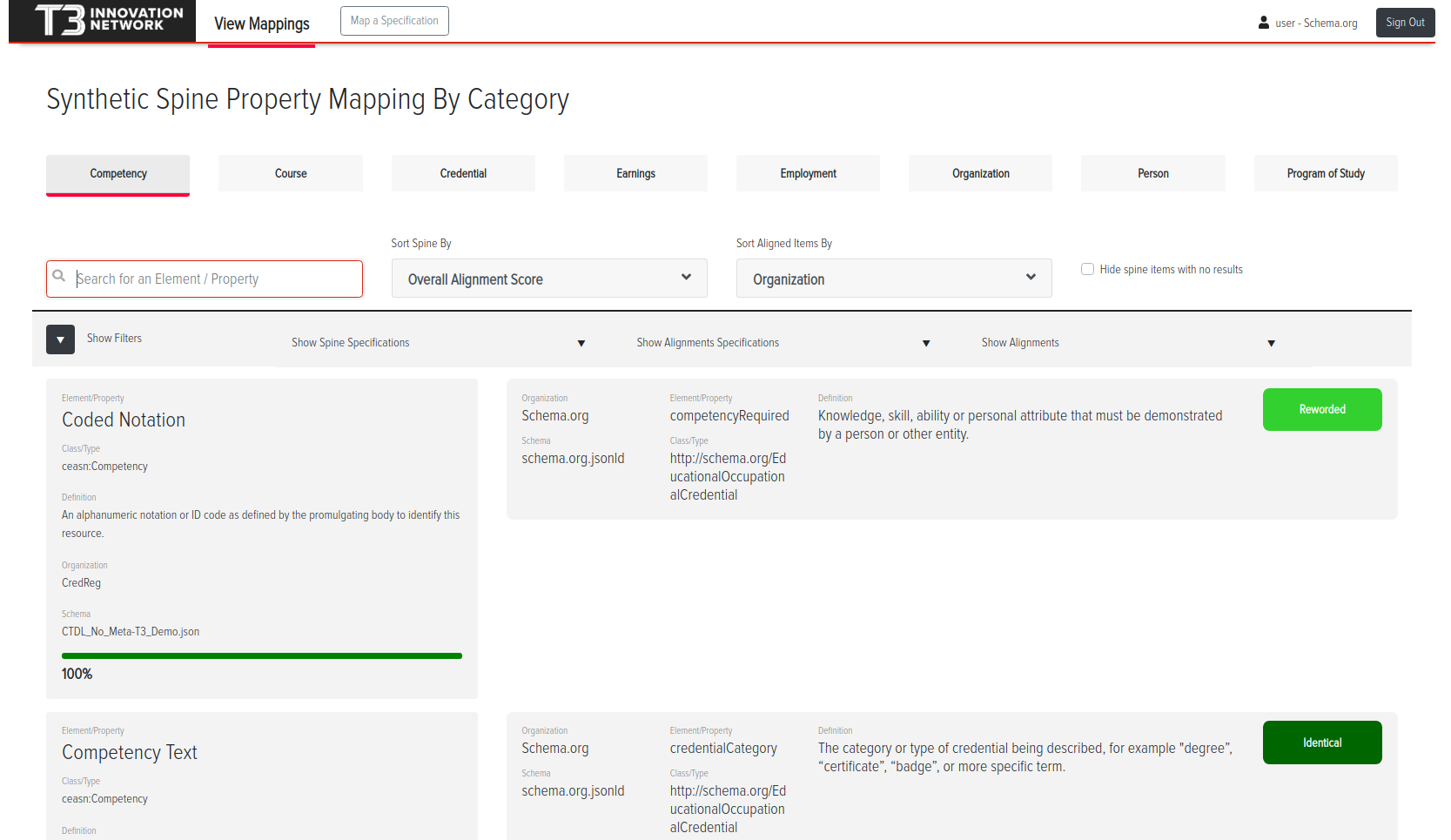Image resolution: width=1451 pixels, height=840 pixels.
Task: Expand Show Spine Specifications dropdown
Action: click(440, 343)
